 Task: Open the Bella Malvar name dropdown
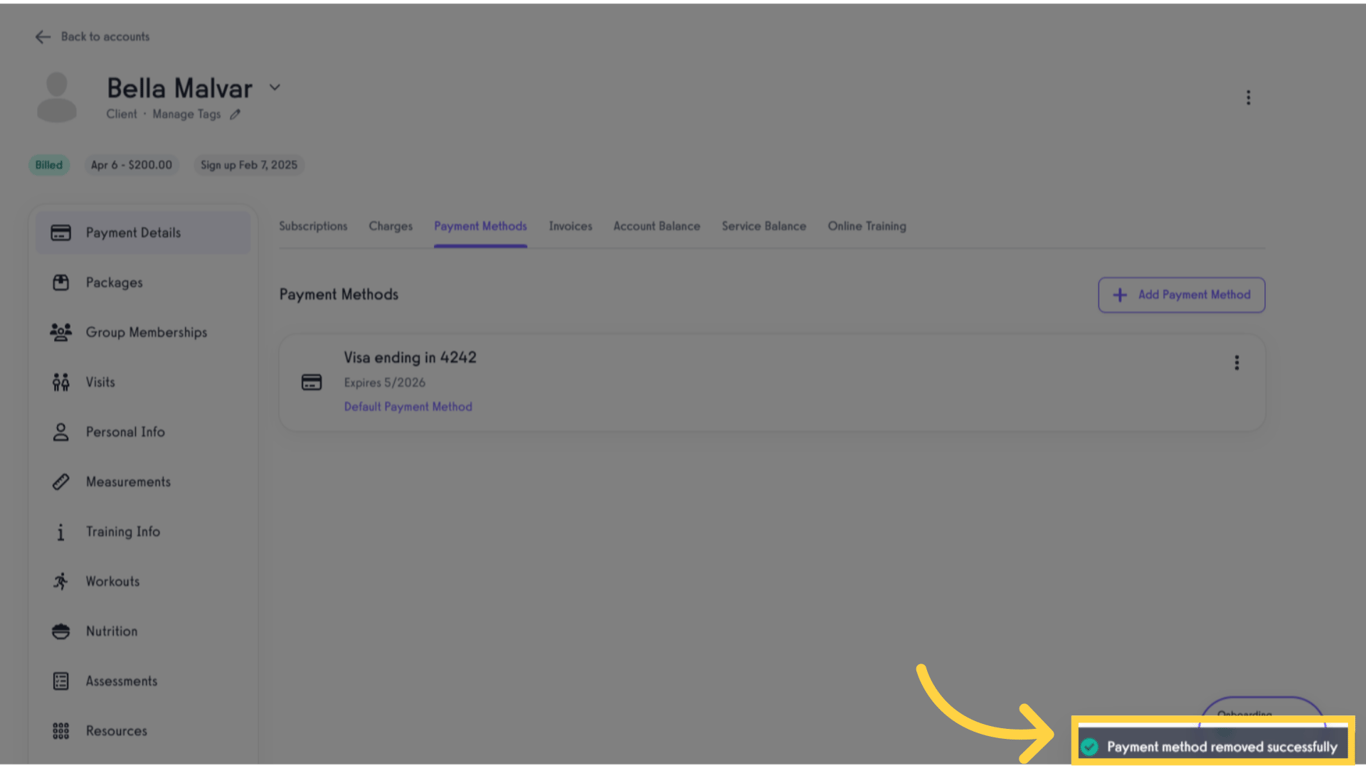pos(274,87)
